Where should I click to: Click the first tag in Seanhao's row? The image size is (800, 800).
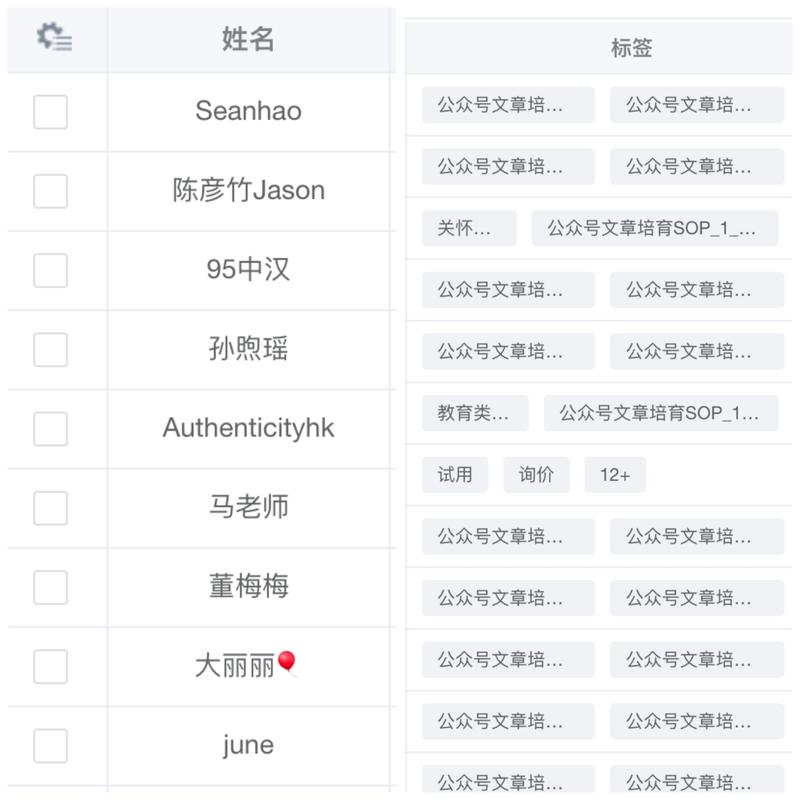coord(508,105)
